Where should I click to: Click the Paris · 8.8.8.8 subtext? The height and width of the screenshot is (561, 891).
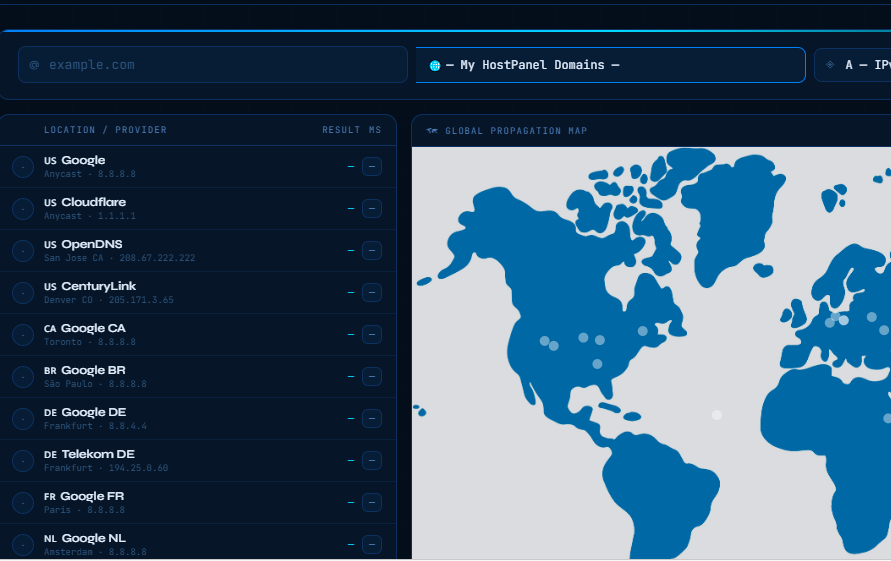pyautogui.click(x=85, y=510)
